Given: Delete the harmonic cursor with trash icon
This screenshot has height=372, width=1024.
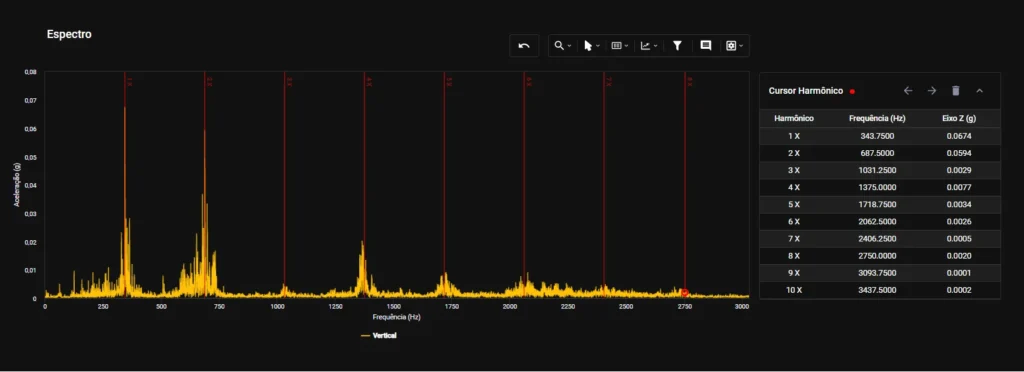Looking at the screenshot, I should pos(955,91).
